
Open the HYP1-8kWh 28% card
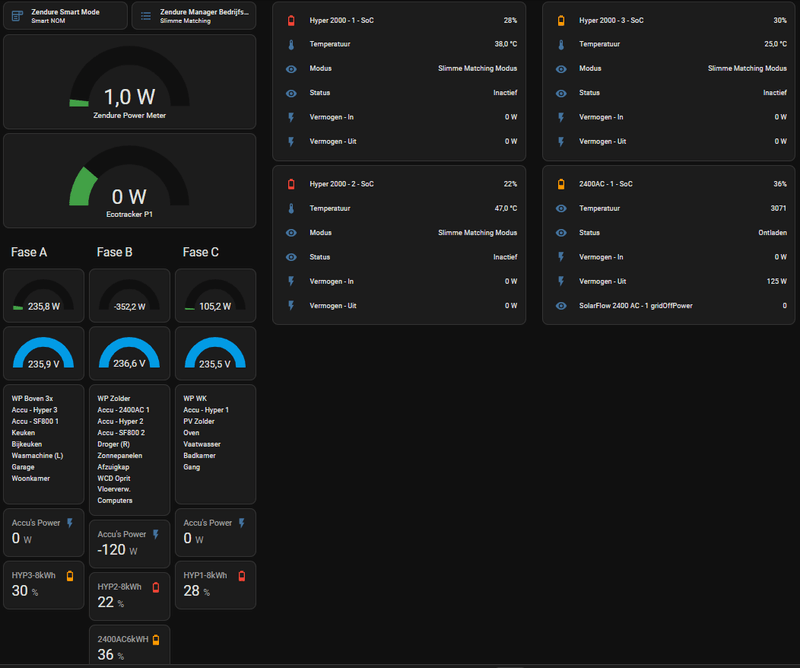click(x=215, y=585)
